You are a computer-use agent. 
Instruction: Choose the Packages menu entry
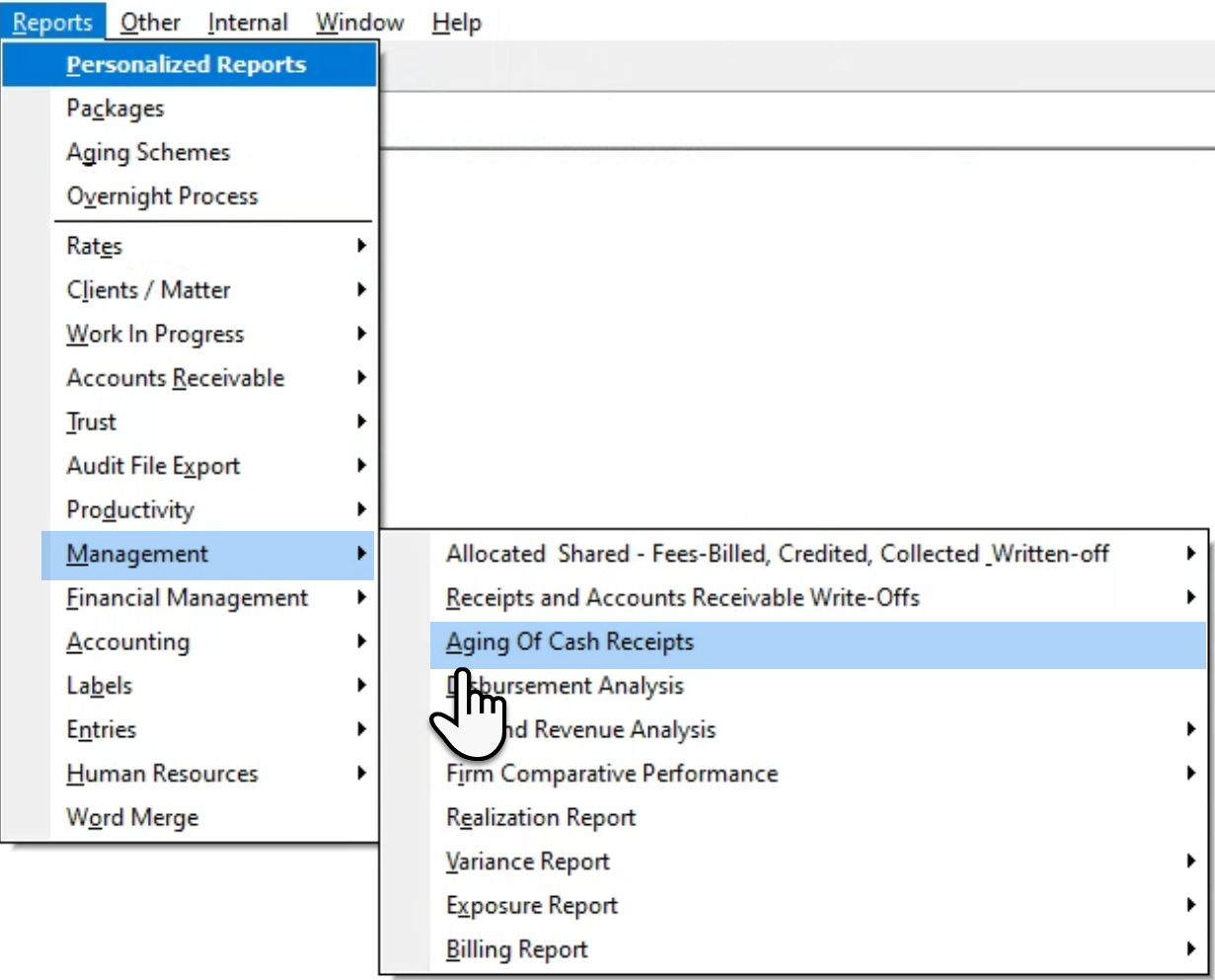(x=190, y=109)
